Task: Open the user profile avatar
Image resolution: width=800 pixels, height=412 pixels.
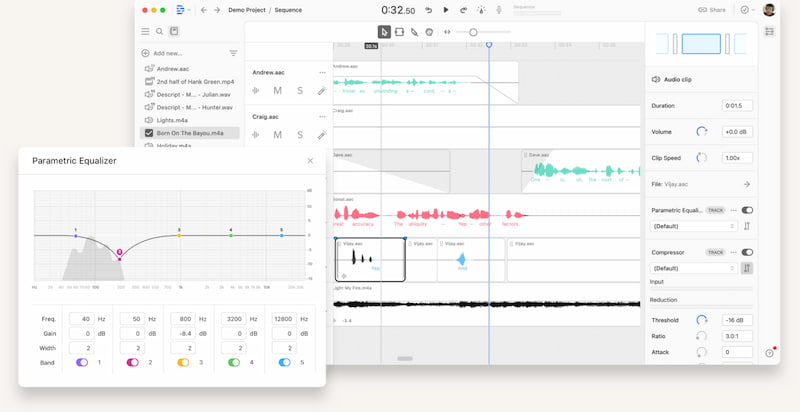Action: [769, 10]
